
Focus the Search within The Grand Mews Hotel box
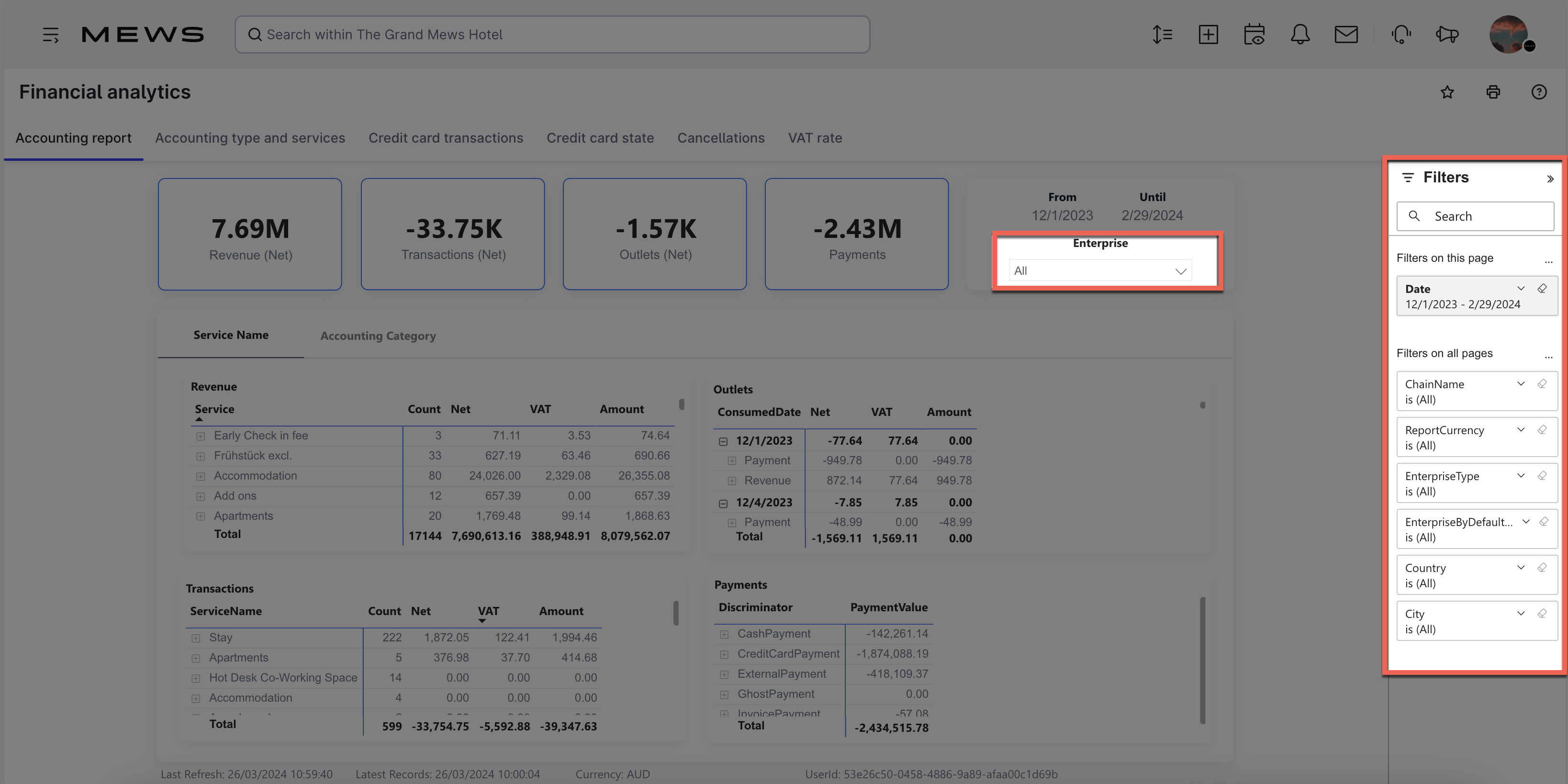coord(552,34)
